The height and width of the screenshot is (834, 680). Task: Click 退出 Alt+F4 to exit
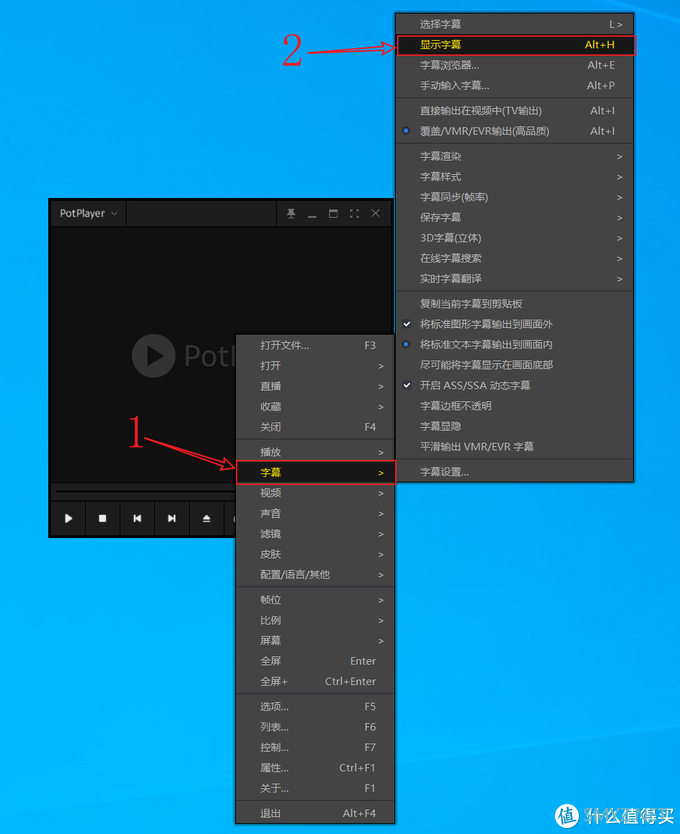[x=315, y=813]
